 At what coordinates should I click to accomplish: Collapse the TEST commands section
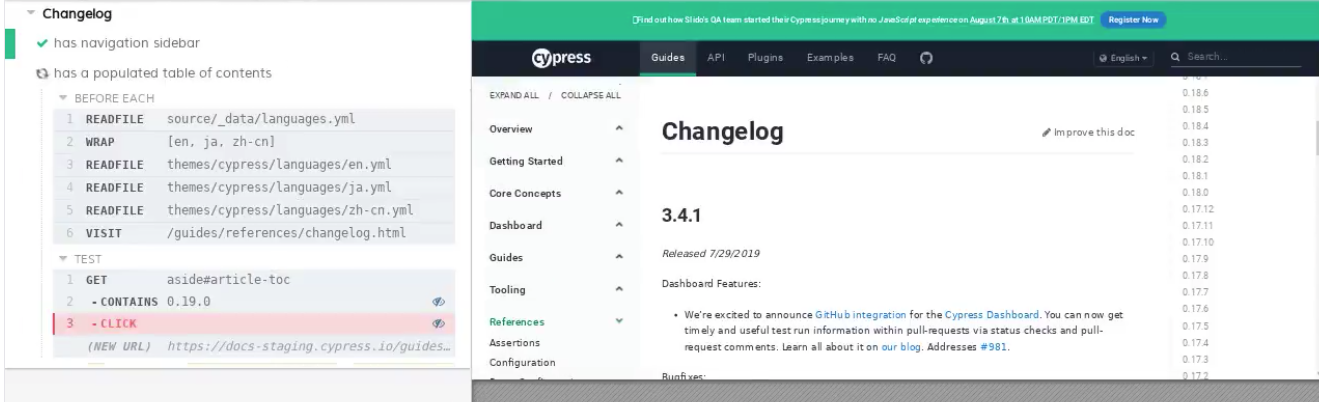62,259
